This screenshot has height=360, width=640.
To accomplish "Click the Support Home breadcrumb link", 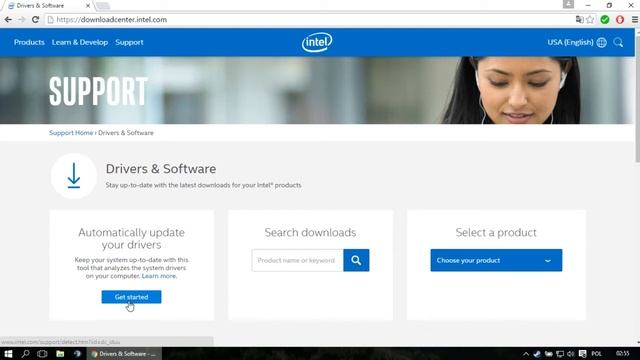I will (71, 133).
